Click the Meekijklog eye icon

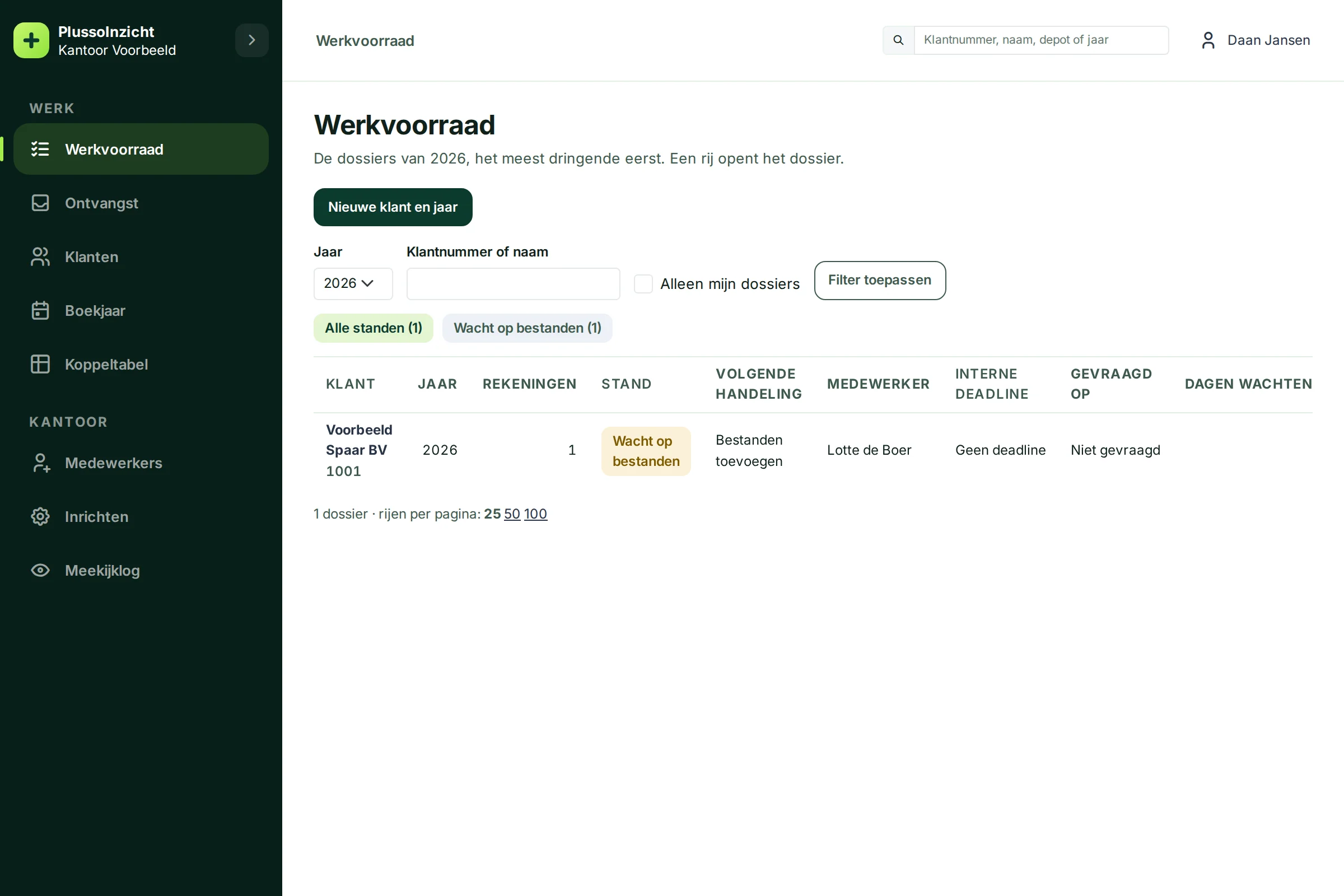point(40,570)
